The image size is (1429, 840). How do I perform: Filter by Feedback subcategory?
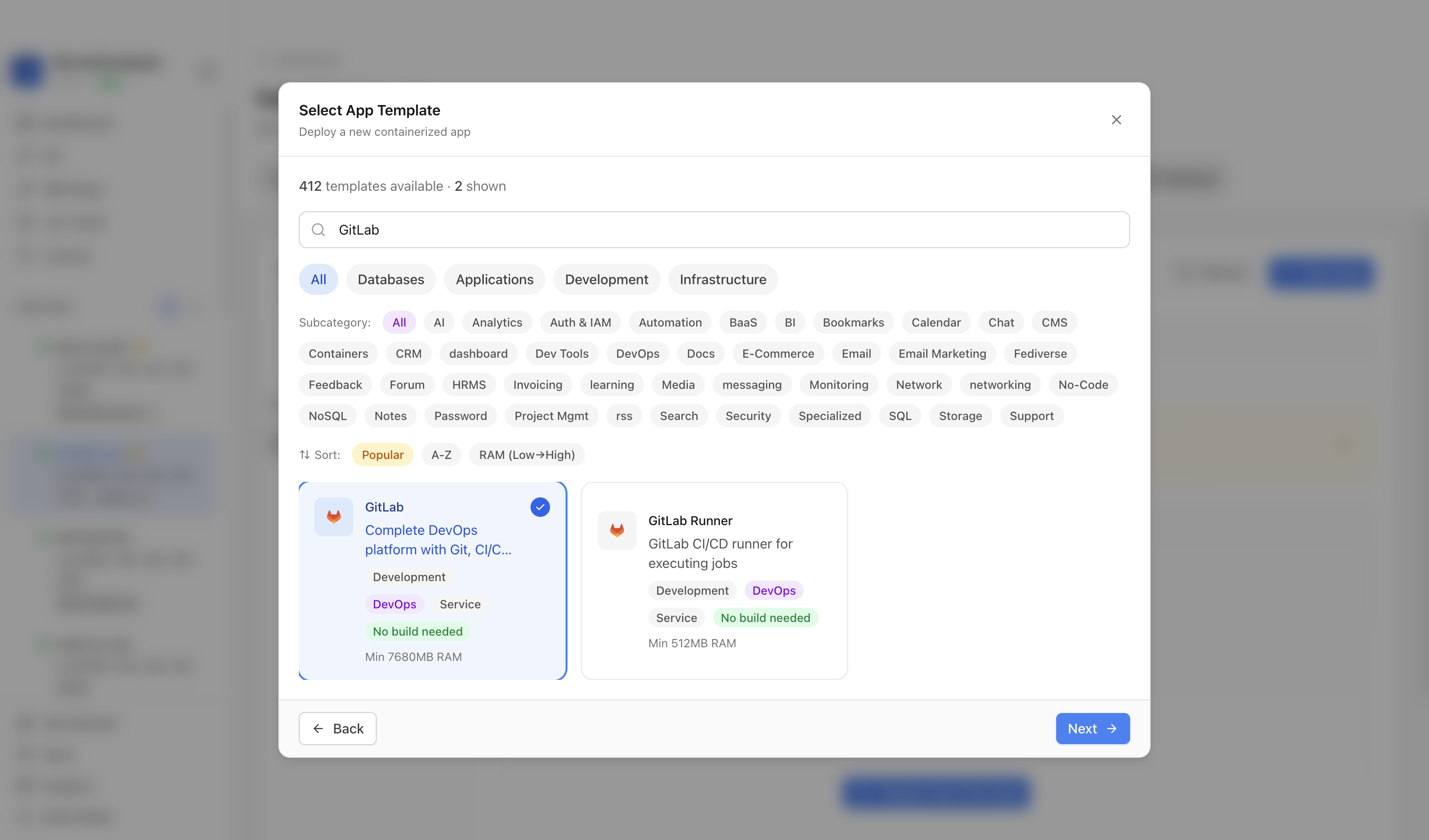click(335, 384)
